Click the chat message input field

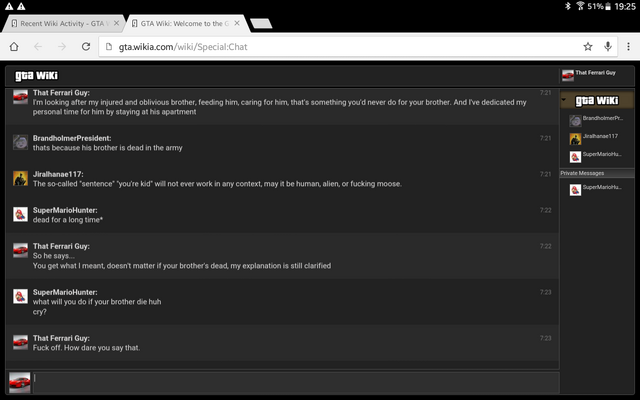296,382
